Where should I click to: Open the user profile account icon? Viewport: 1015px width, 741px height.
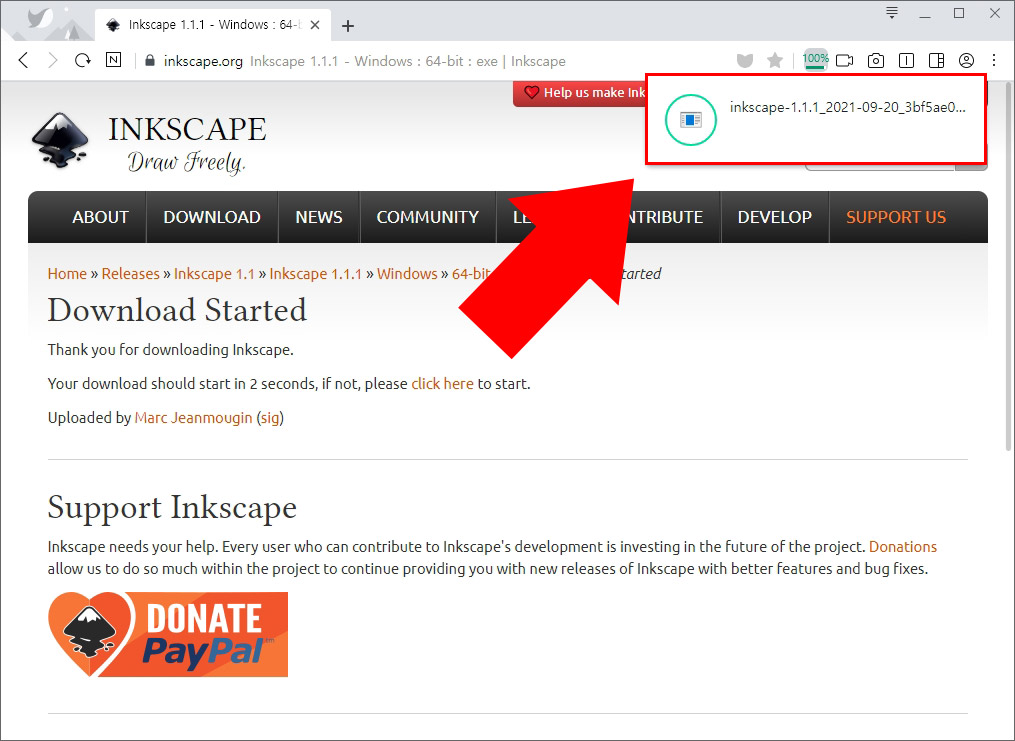click(966, 61)
